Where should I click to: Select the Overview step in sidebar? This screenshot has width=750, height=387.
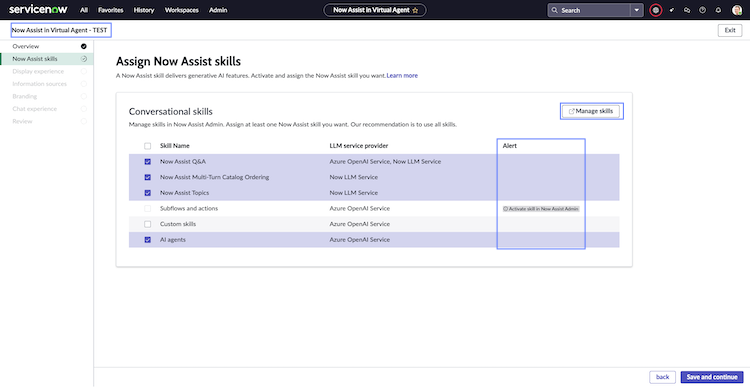pyautogui.click(x=47, y=46)
